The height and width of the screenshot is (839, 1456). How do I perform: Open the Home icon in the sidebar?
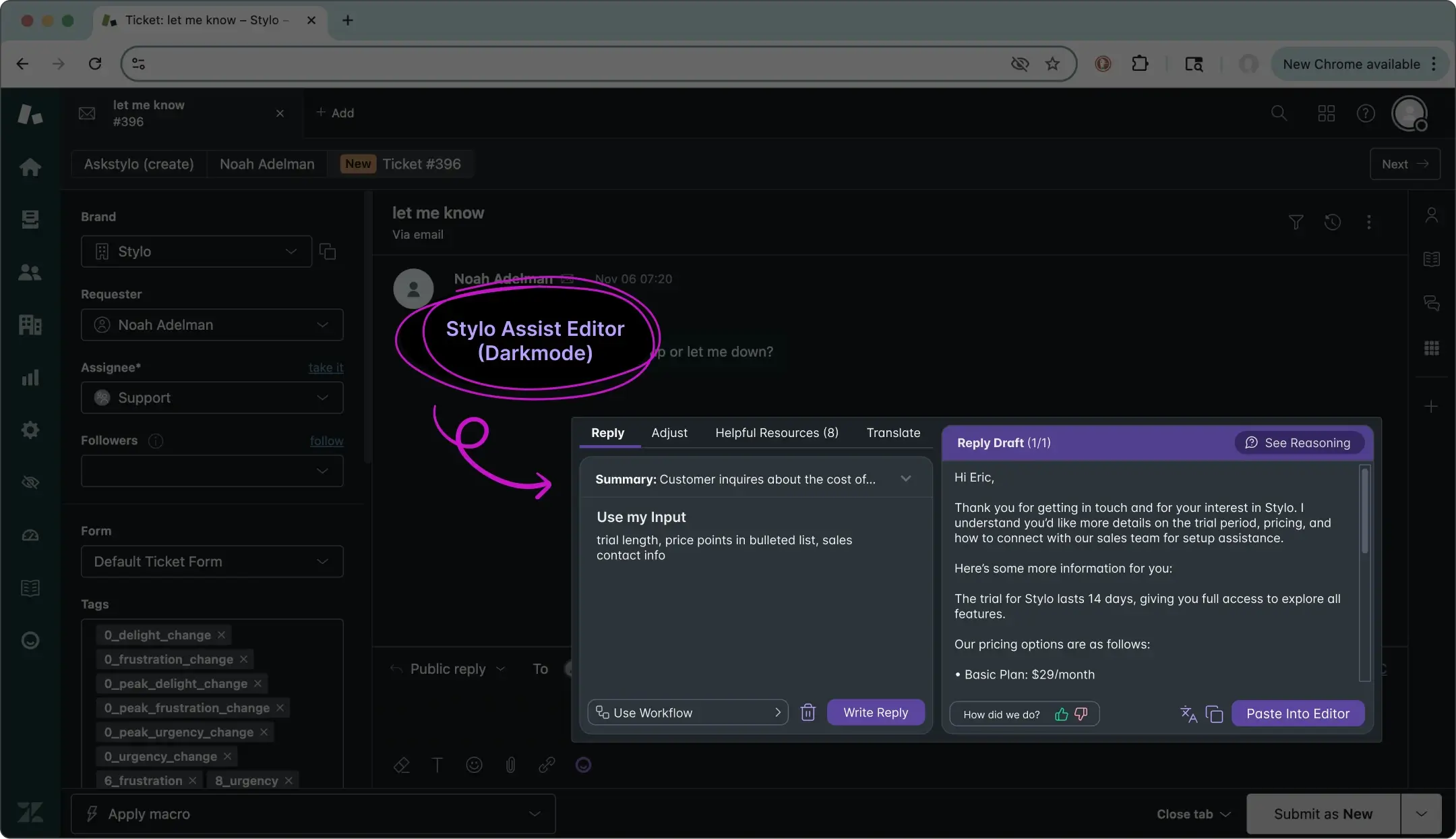coord(30,167)
